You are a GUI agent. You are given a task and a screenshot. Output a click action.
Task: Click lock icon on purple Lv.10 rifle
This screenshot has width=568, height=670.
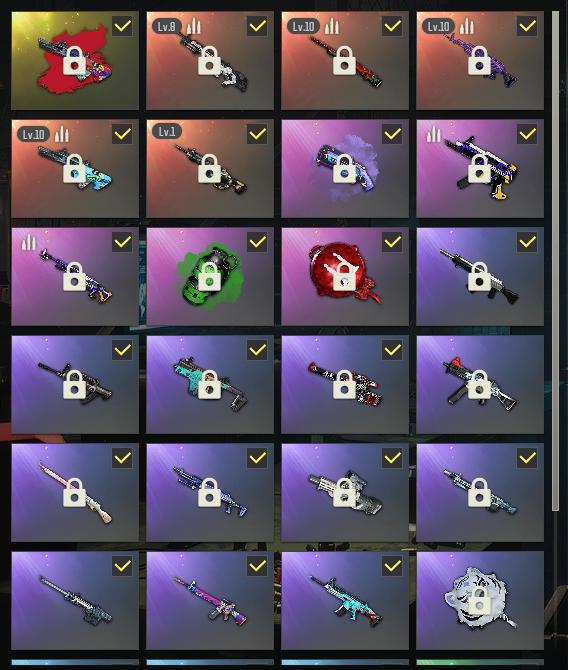480,61
